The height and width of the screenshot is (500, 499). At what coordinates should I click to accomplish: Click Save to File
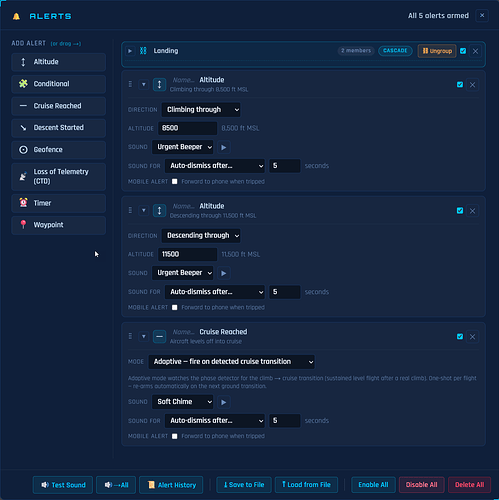coord(244,485)
